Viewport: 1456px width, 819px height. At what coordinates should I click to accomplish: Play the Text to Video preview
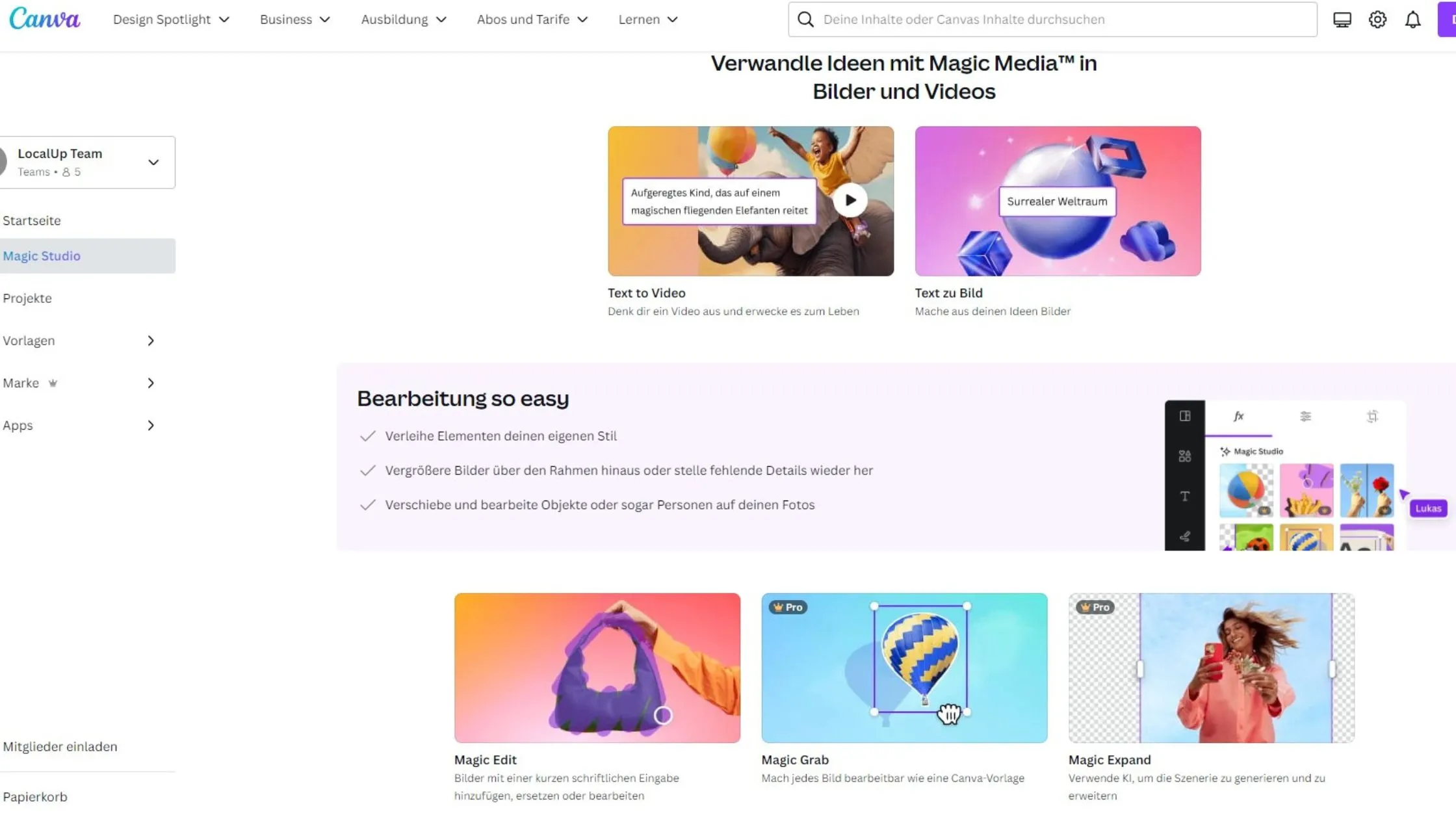click(850, 200)
